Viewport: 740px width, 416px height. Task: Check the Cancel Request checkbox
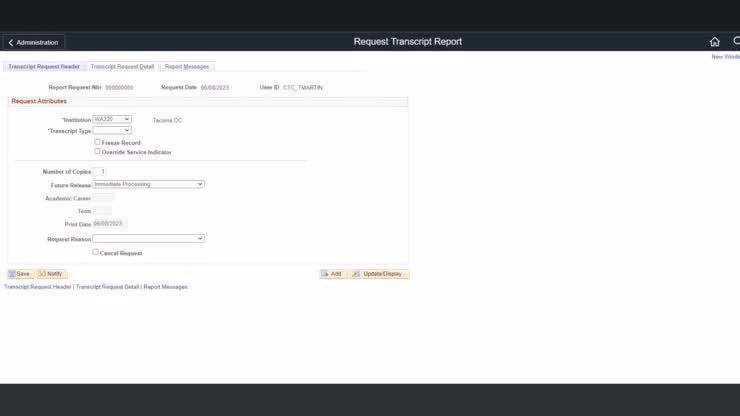pos(95,252)
